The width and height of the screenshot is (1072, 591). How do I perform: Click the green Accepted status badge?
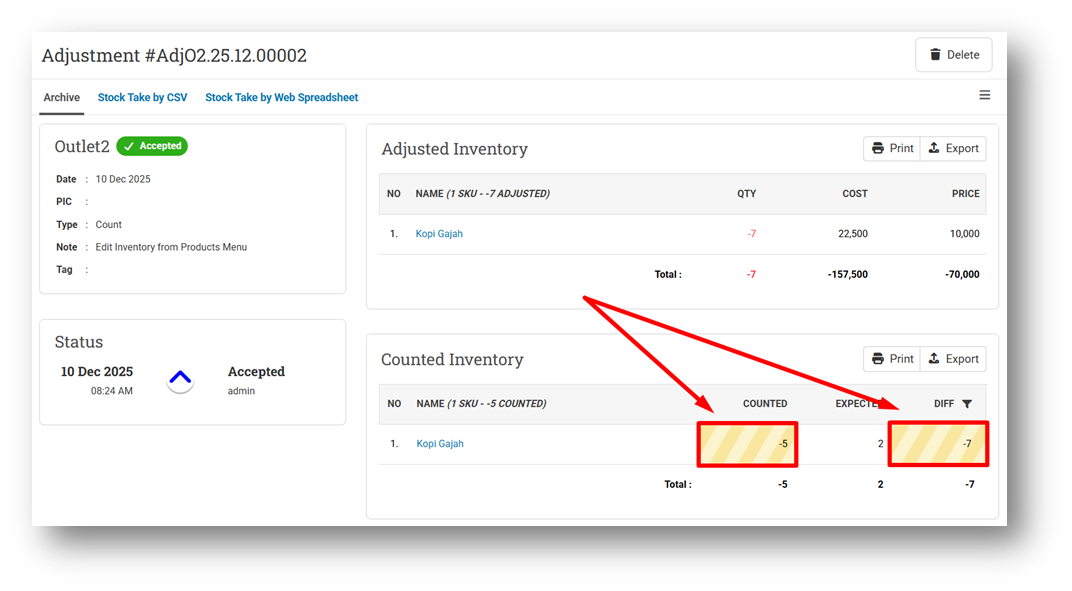pos(152,146)
